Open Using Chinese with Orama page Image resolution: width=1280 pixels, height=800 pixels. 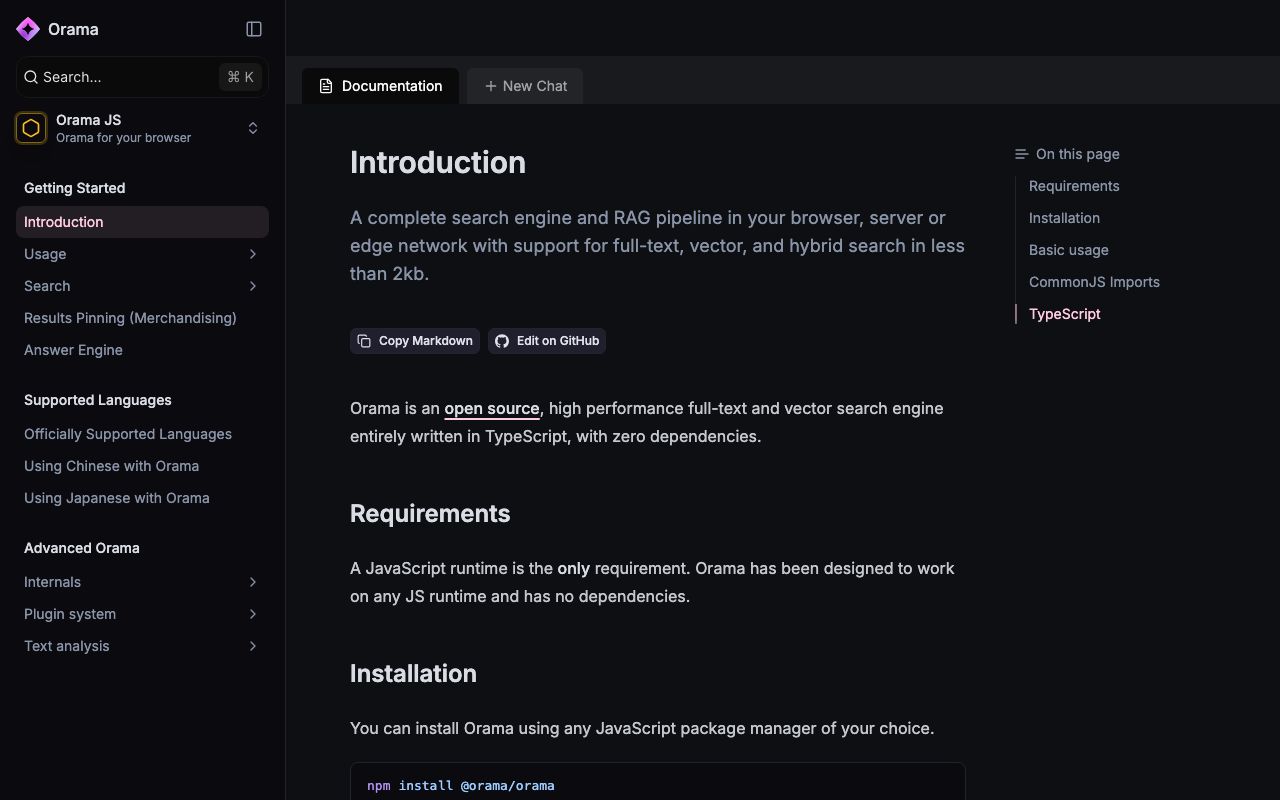click(x=142, y=466)
